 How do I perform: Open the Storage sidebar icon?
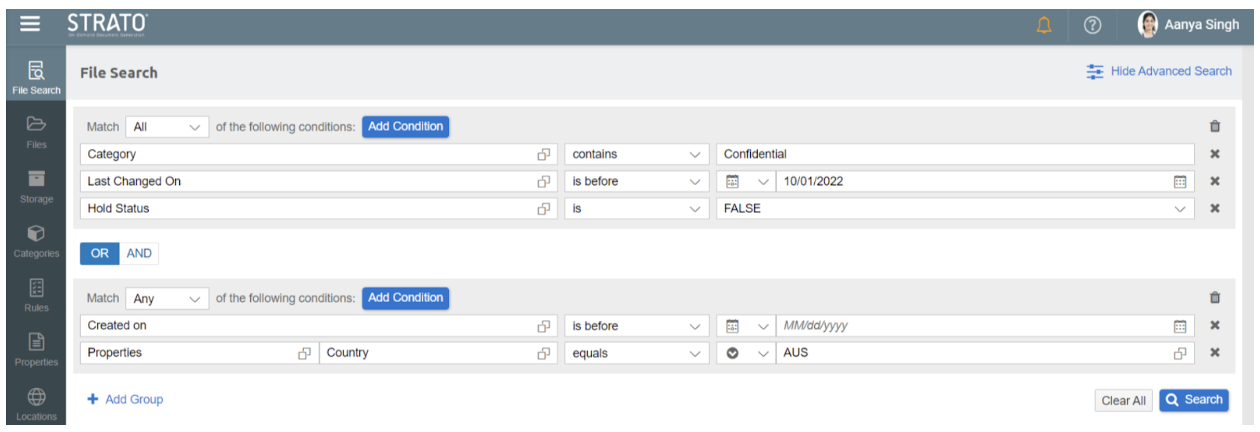(x=36, y=186)
